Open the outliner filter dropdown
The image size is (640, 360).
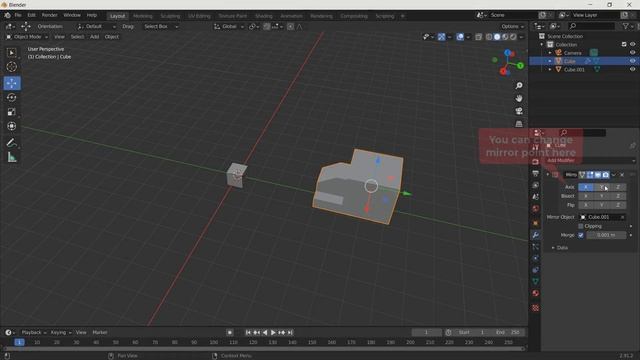627,26
